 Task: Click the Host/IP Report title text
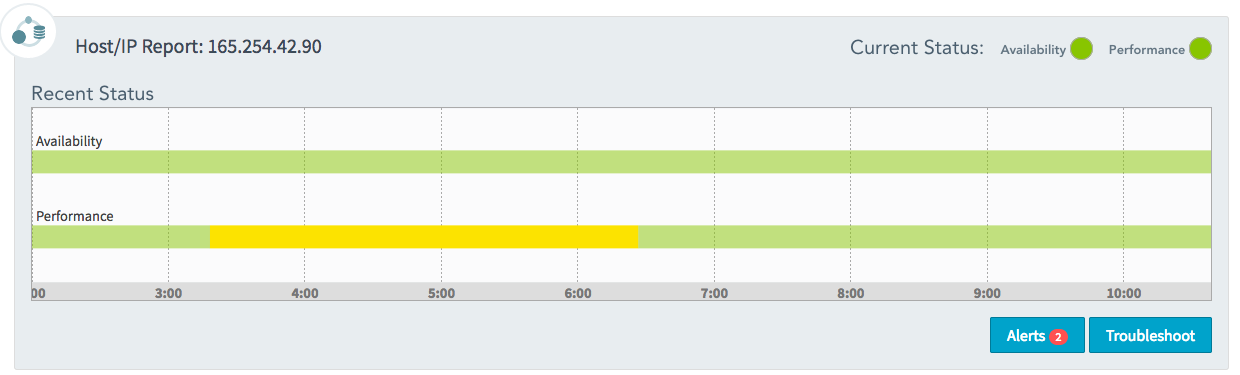[198, 47]
